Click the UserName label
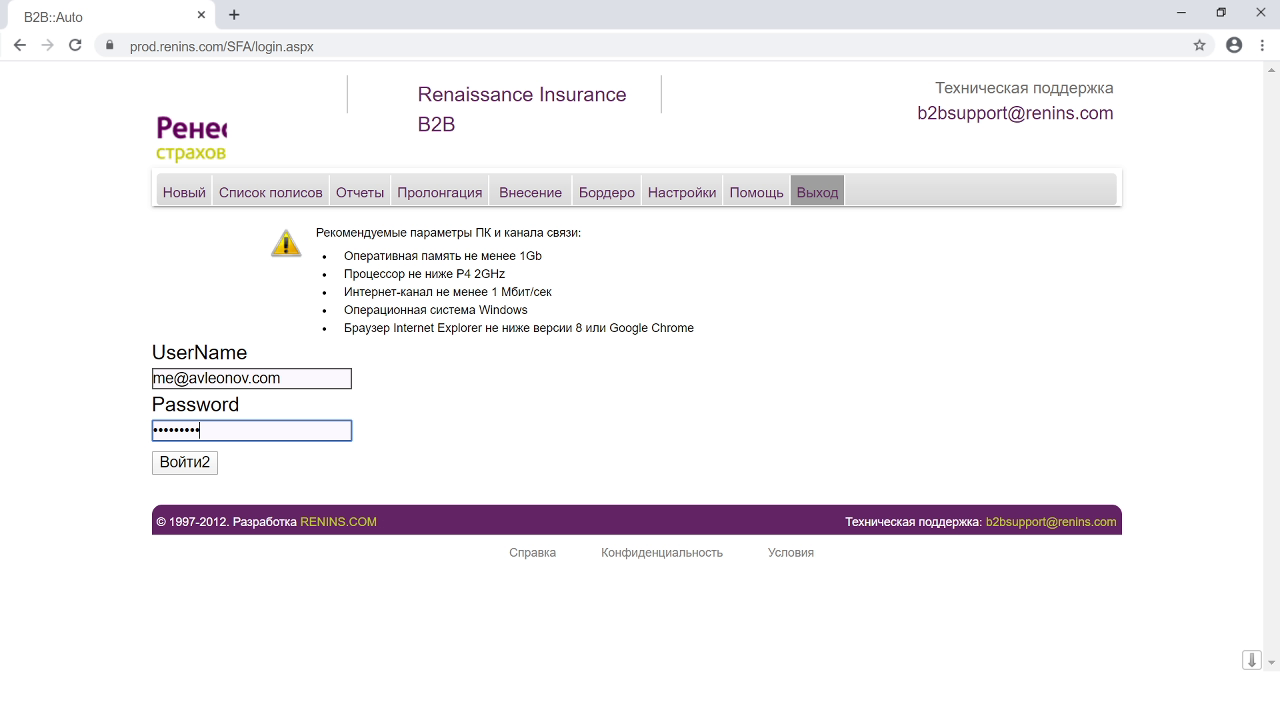1280x720 pixels. 199,352
